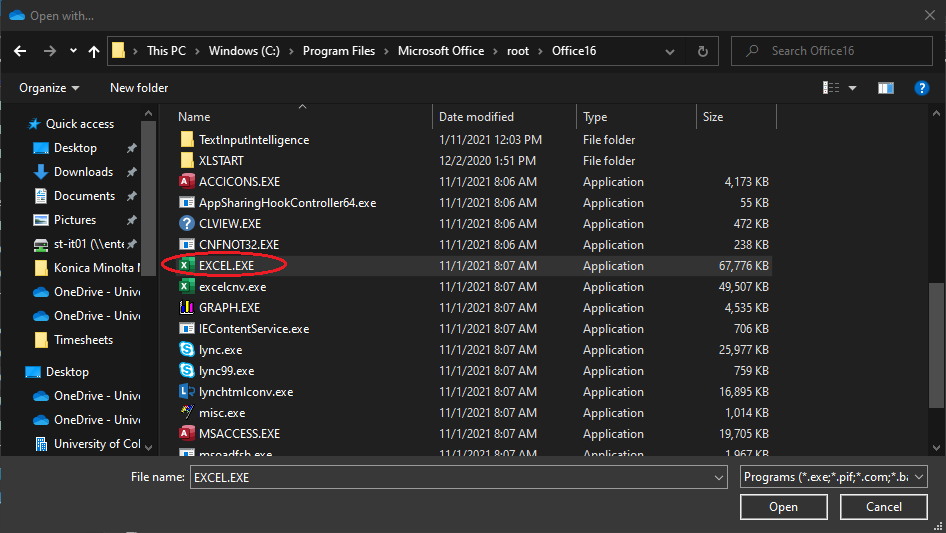Select the MSACCESS.EXE Access icon
The height and width of the screenshot is (533, 946).
click(187, 434)
